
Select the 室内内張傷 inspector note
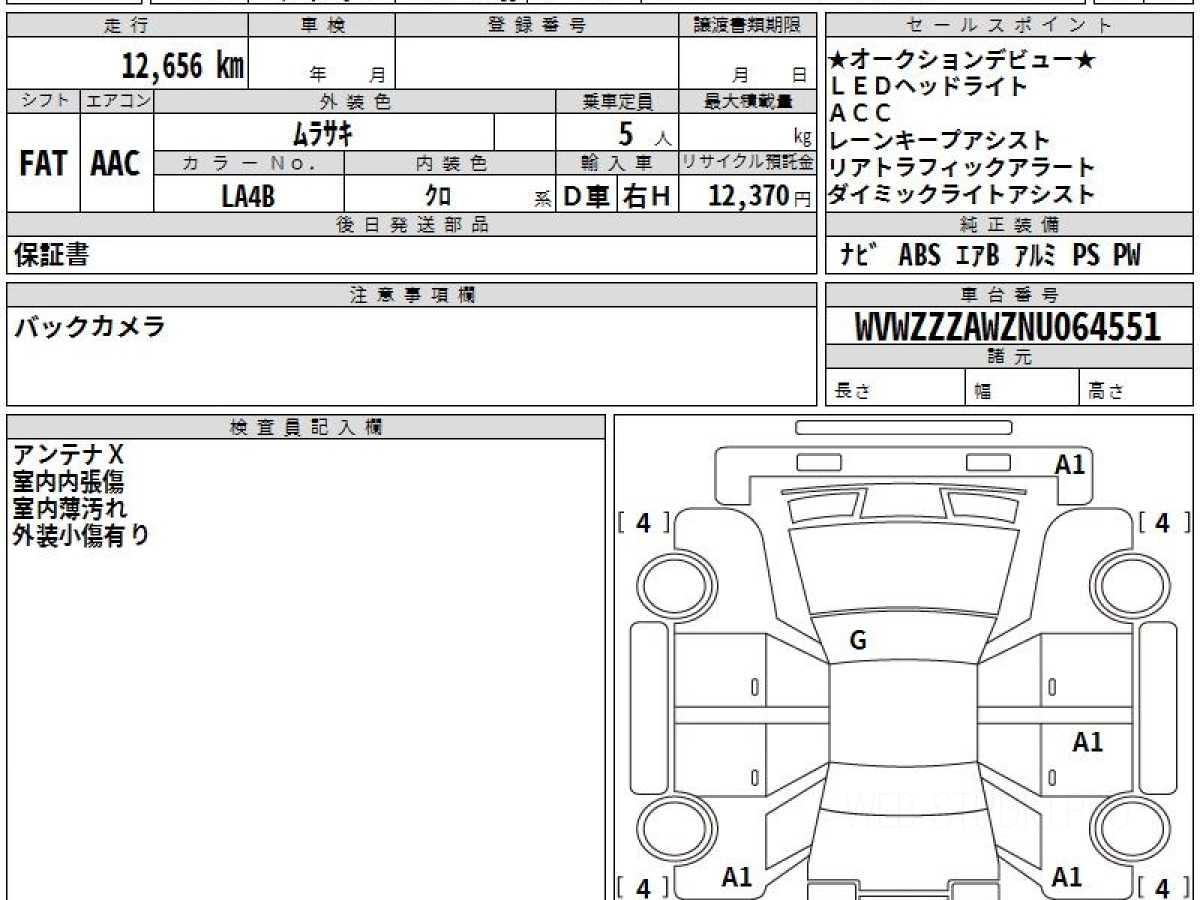pyautogui.click(x=69, y=482)
